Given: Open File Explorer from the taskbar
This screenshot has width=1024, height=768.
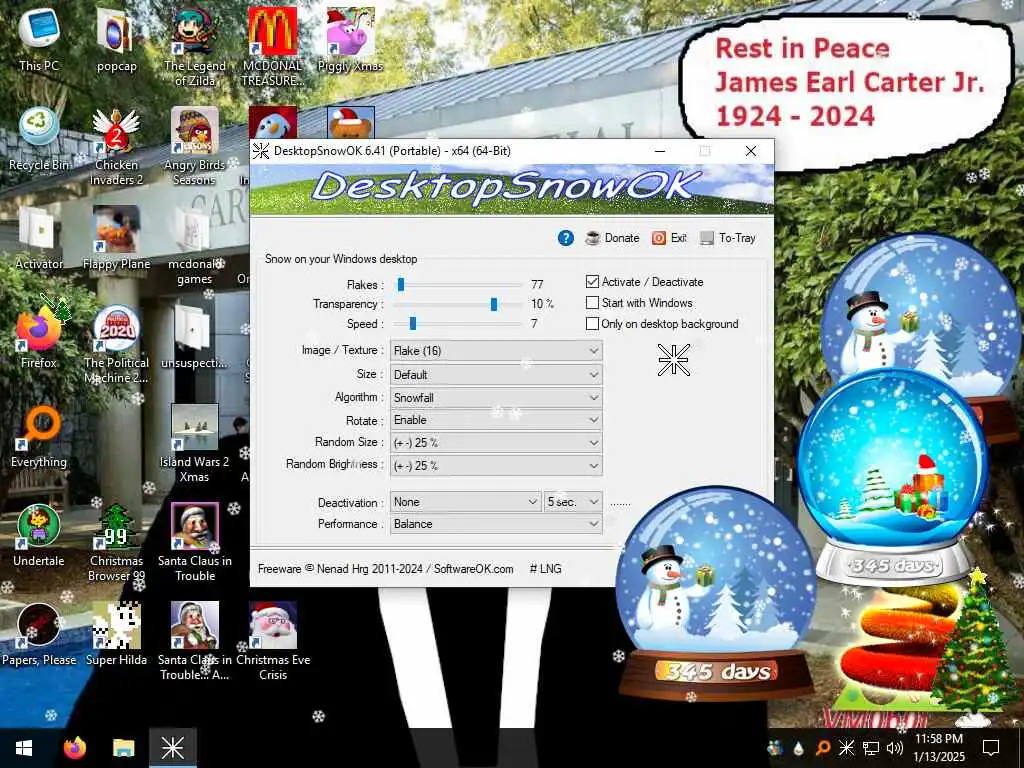Looking at the screenshot, I should coord(123,748).
